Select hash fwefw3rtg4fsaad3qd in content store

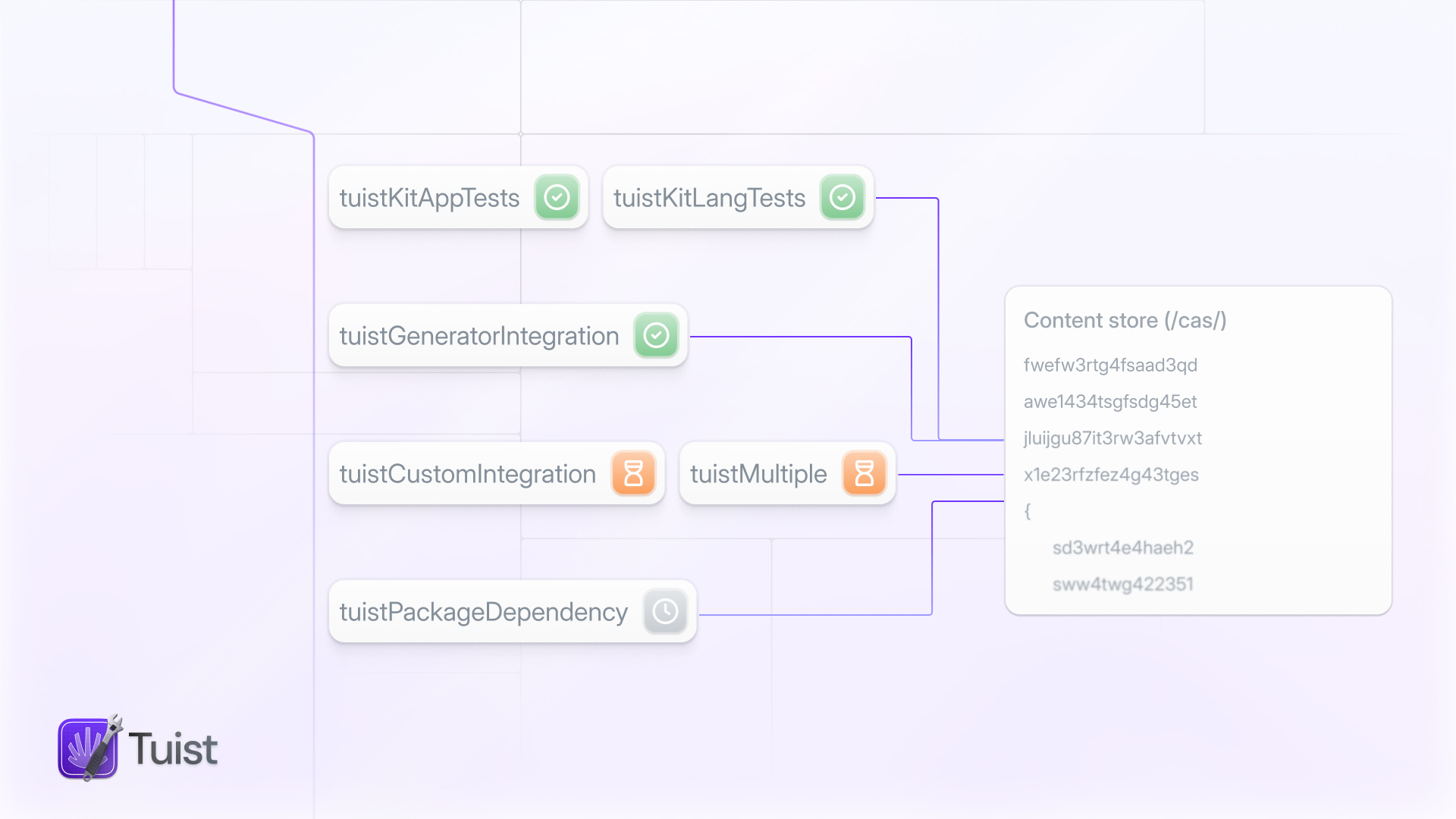(x=1110, y=365)
